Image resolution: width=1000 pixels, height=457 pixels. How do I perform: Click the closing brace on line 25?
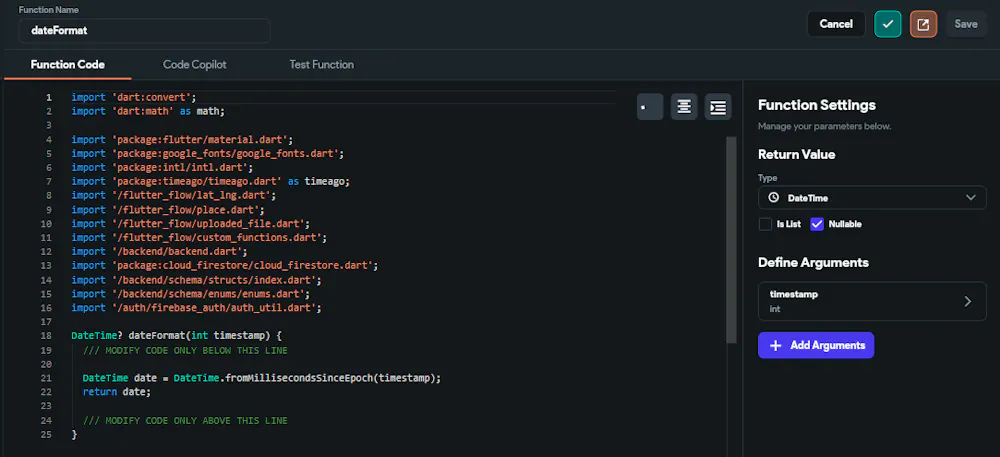click(74, 435)
